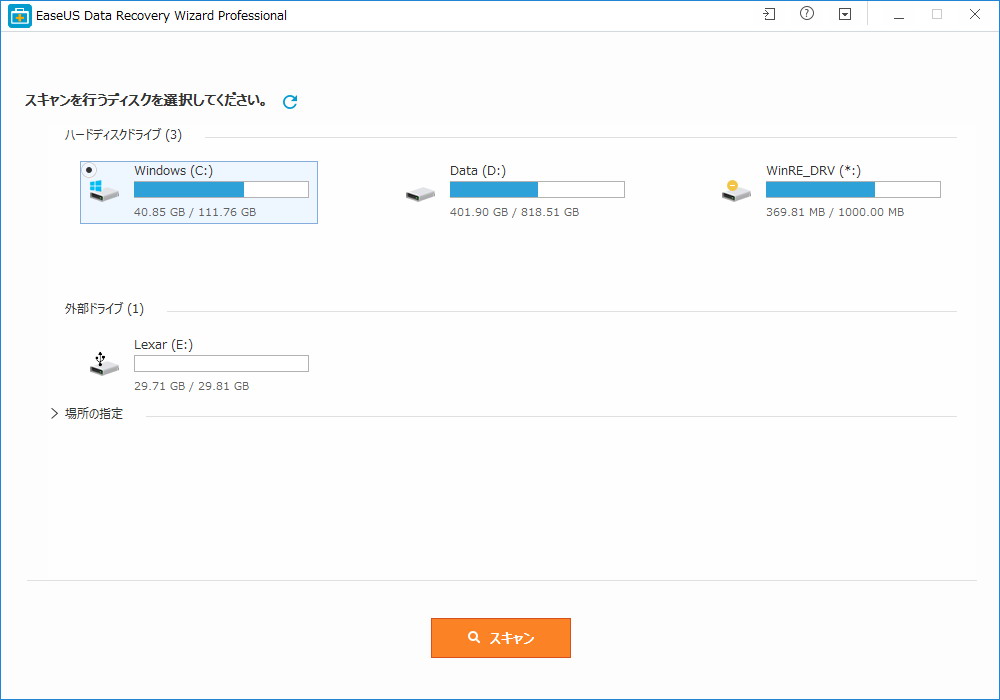
Task: Click the 40.85 GB / 111.76 GB text
Action: pyautogui.click(x=195, y=212)
